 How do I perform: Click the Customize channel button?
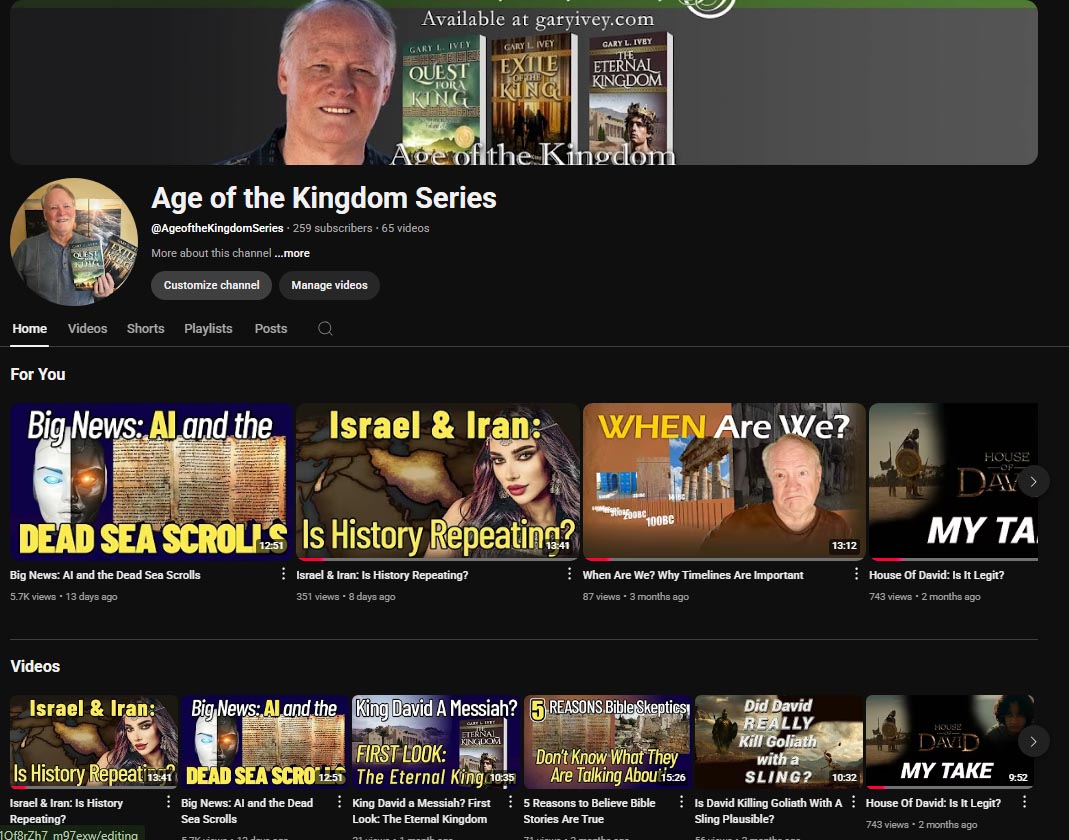point(211,285)
